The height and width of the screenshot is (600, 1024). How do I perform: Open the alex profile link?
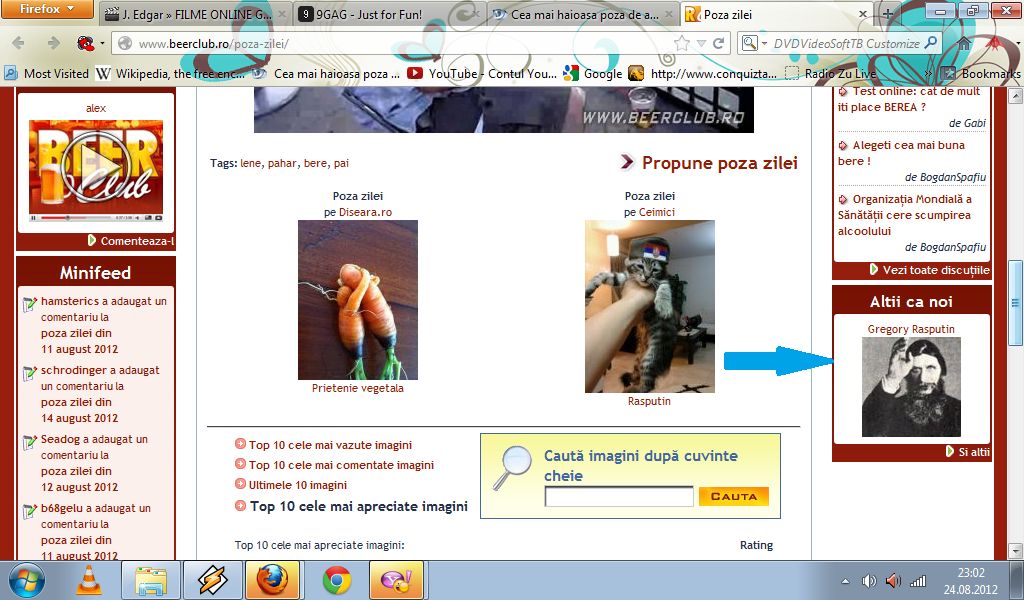96,108
